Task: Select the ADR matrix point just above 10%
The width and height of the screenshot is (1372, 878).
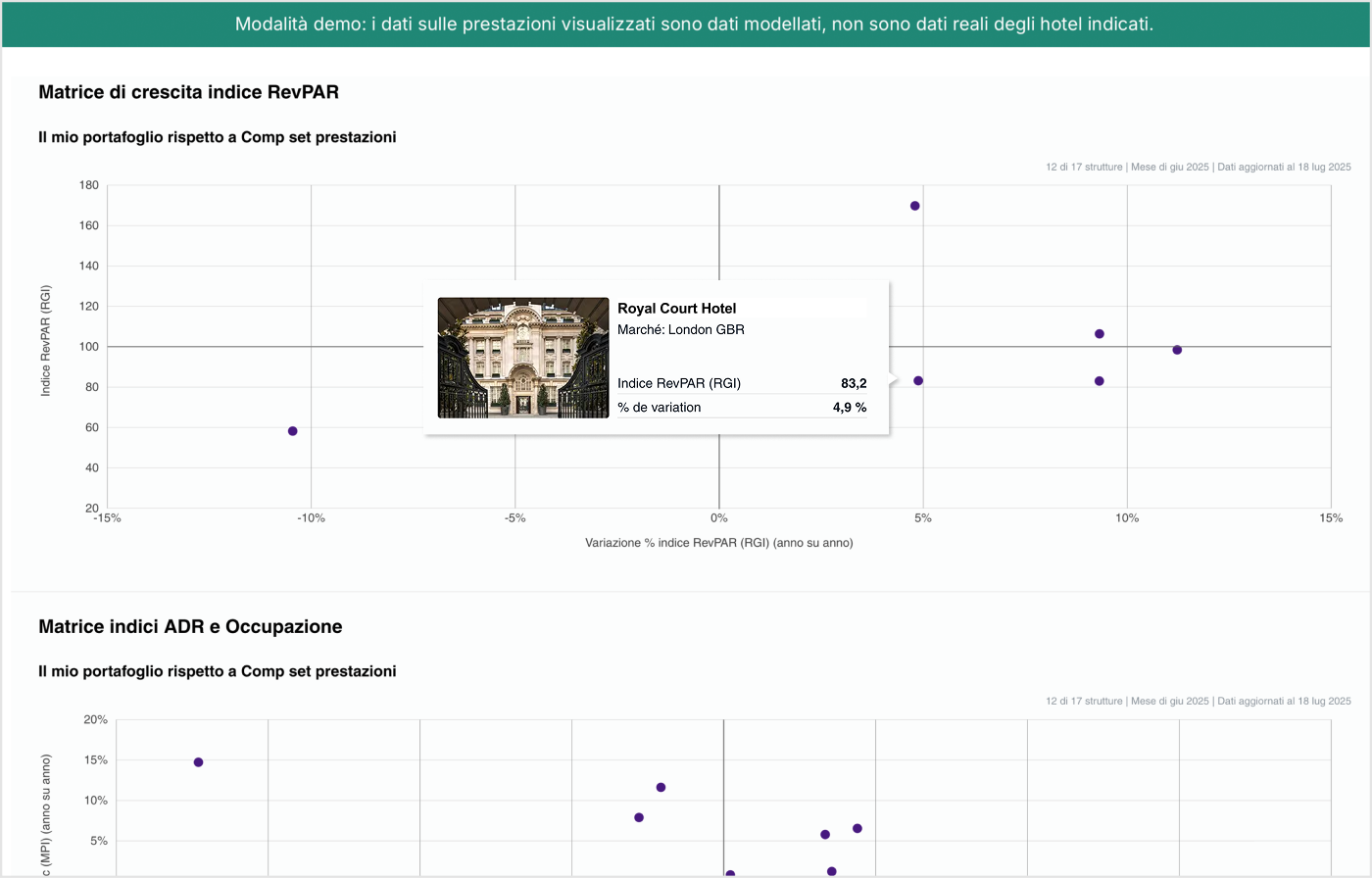Action: pyautogui.click(x=661, y=788)
